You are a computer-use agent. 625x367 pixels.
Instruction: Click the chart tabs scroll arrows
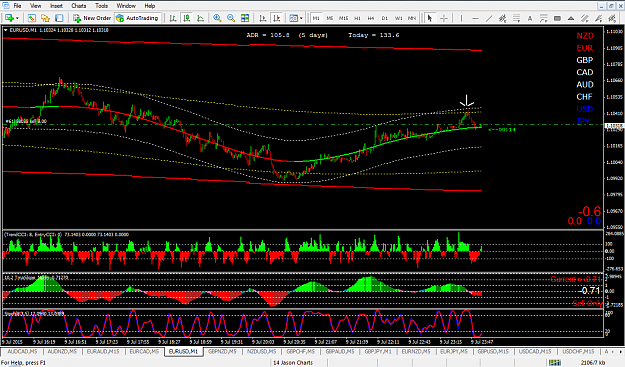[618, 351]
